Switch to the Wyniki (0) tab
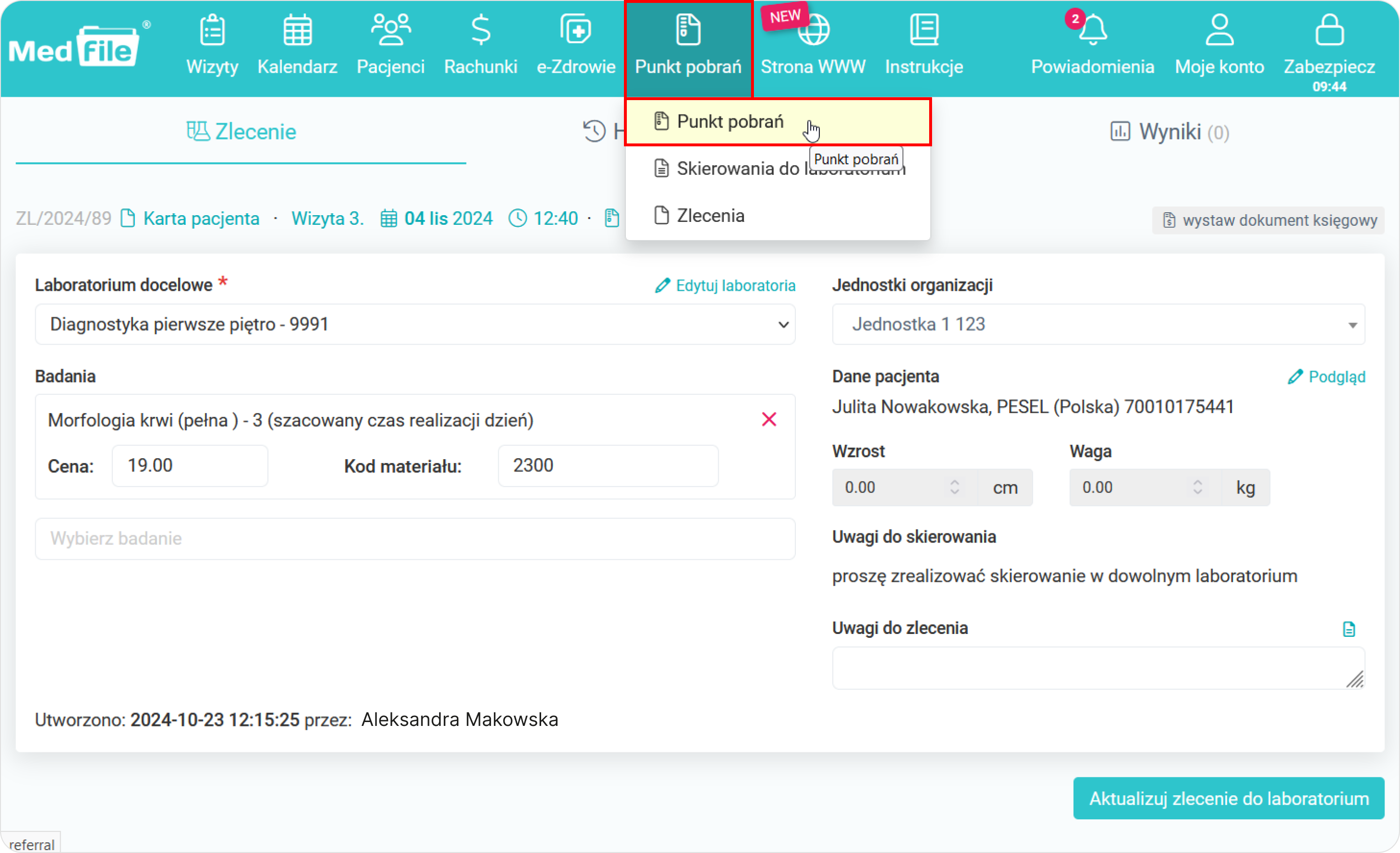The width and height of the screenshot is (1400, 853). [1169, 132]
